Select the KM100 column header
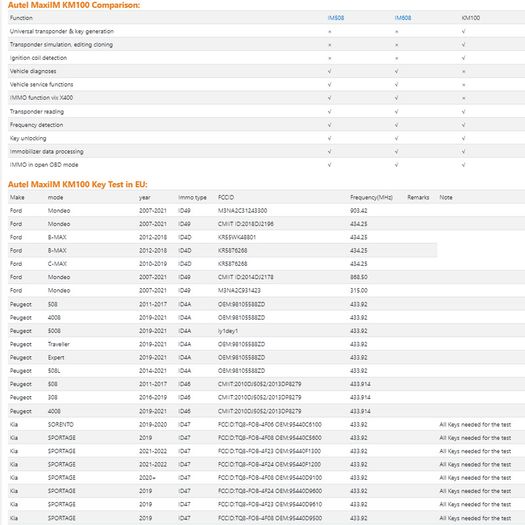This screenshot has height=525, width=525. [470, 18]
